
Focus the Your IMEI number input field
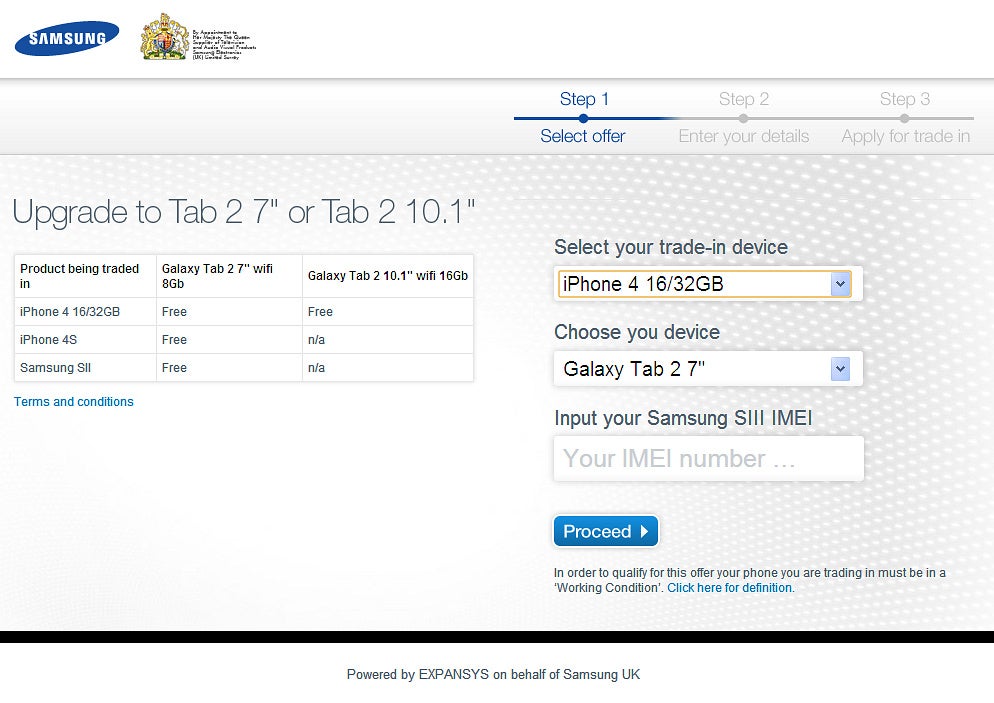pyautogui.click(x=708, y=458)
